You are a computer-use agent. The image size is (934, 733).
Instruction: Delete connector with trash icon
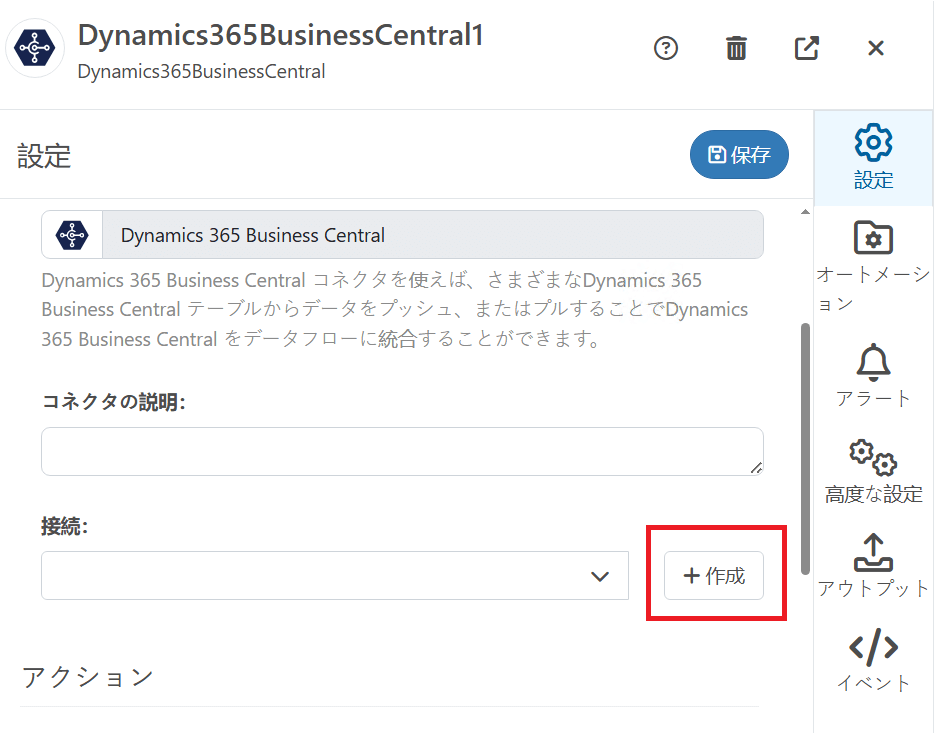click(736, 48)
